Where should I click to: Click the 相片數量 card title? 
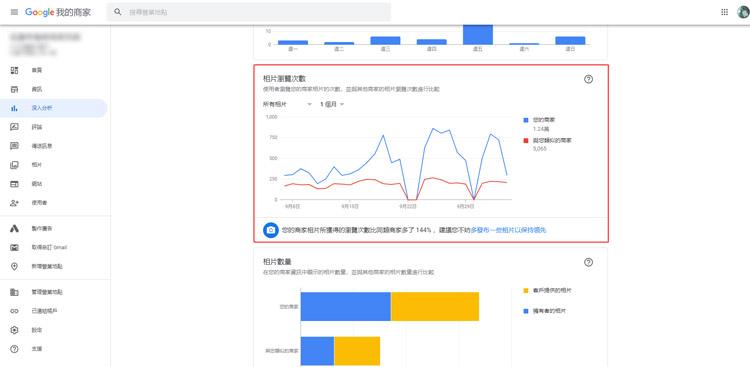tap(277, 262)
